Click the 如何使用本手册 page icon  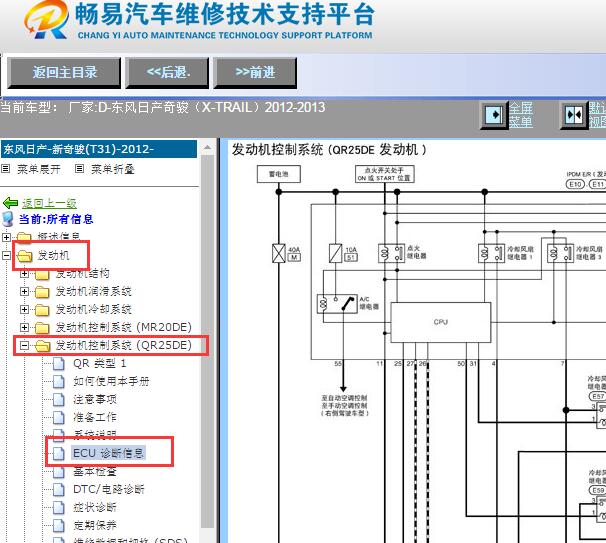click(x=59, y=382)
